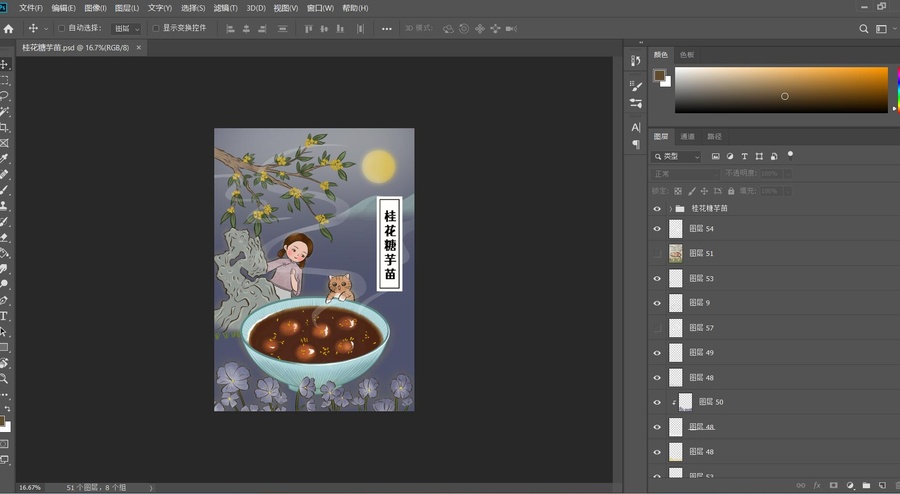Click the 16.67% zoom field in status bar
This screenshot has height=494, width=900.
point(30,488)
